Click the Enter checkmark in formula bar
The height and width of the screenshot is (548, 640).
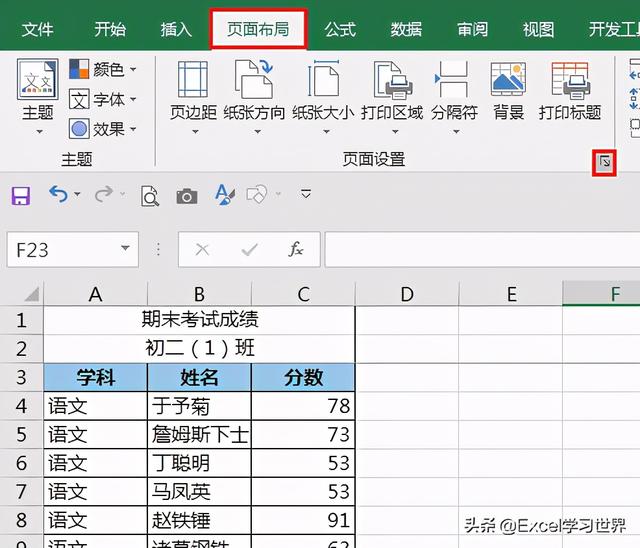[x=249, y=249]
